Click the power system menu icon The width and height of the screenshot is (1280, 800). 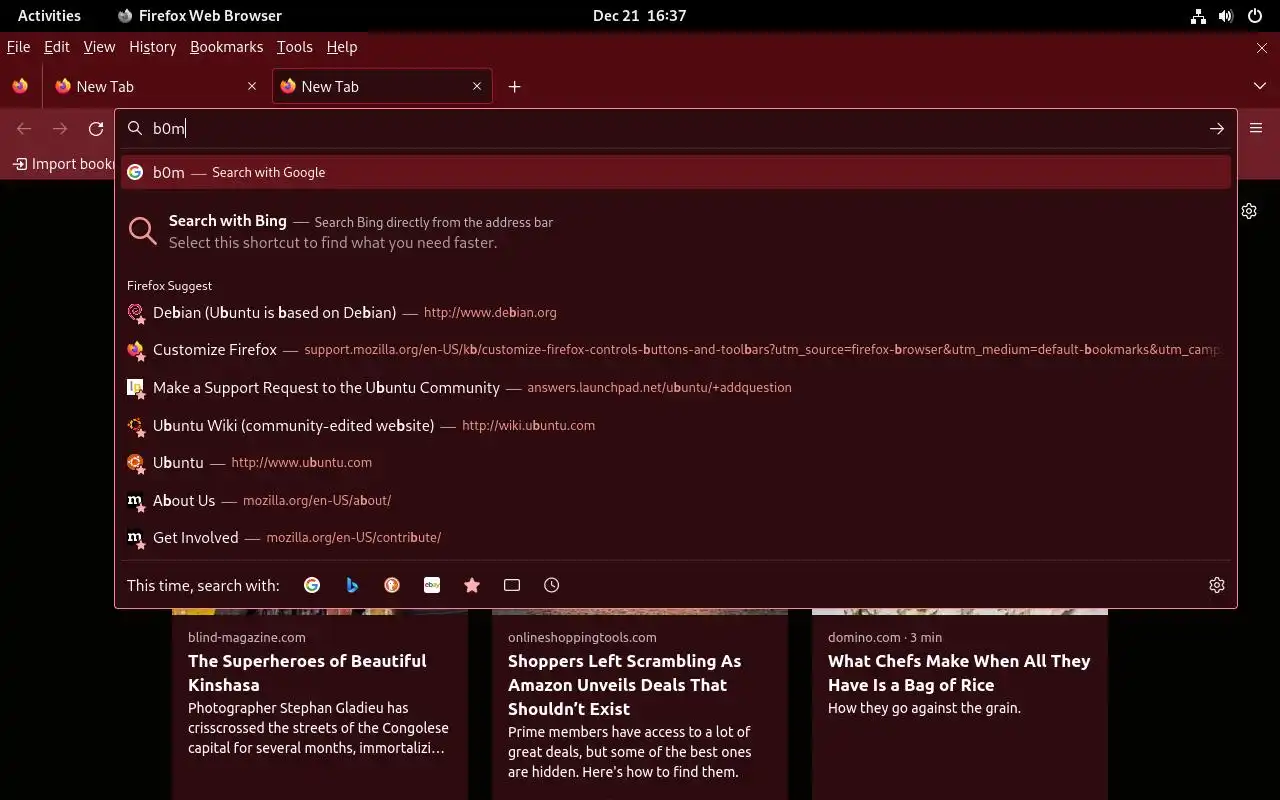(1255, 16)
